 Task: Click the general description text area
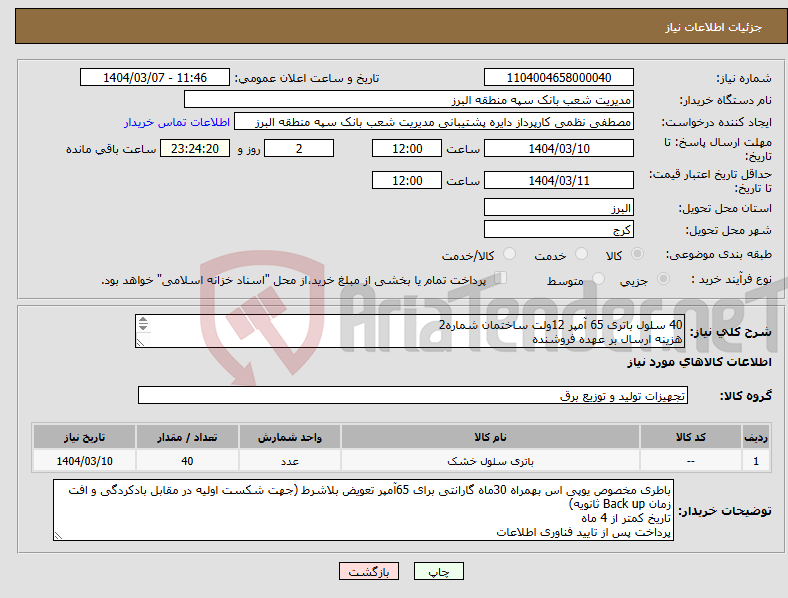410,331
